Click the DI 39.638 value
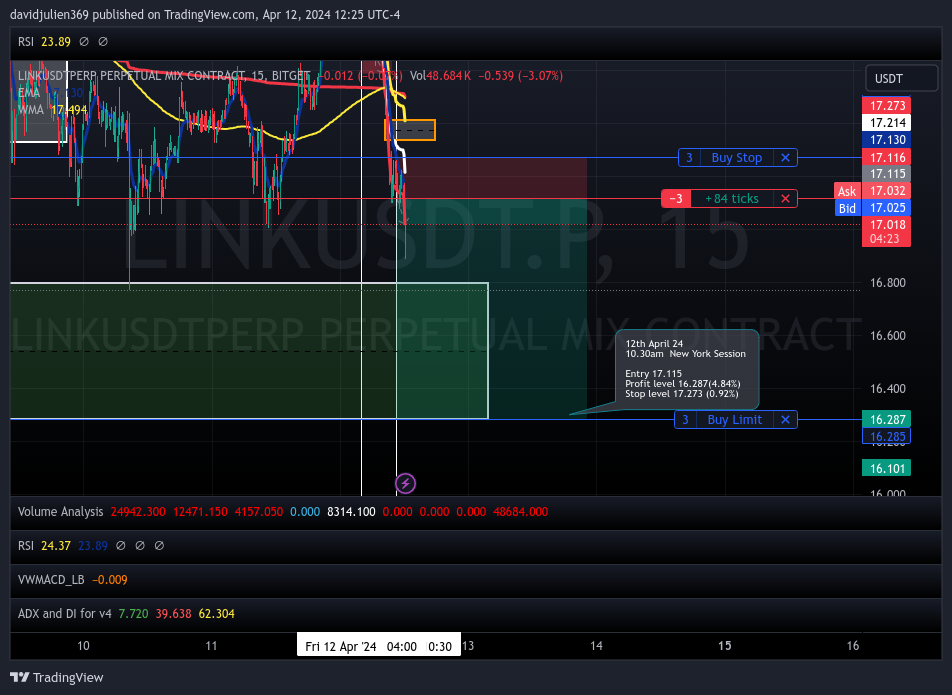This screenshot has height=695, width=952. pos(173,614)
